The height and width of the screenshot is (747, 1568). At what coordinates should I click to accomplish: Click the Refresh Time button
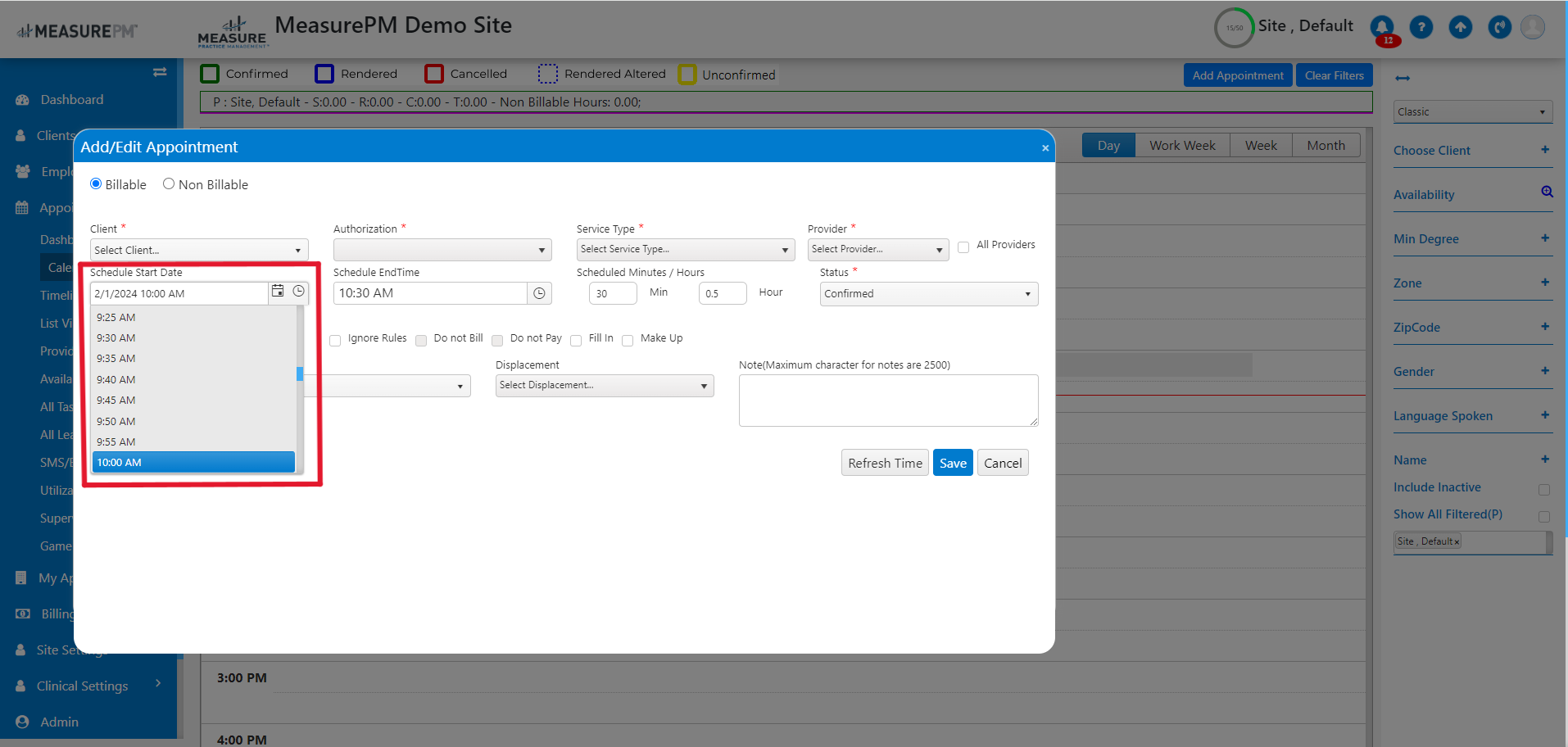[x=885, y=463]
